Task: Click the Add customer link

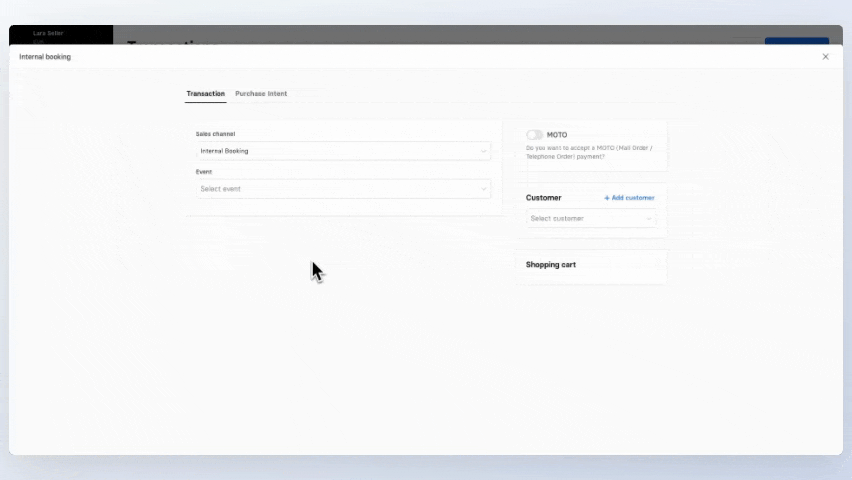Action: tap(632, 198)
